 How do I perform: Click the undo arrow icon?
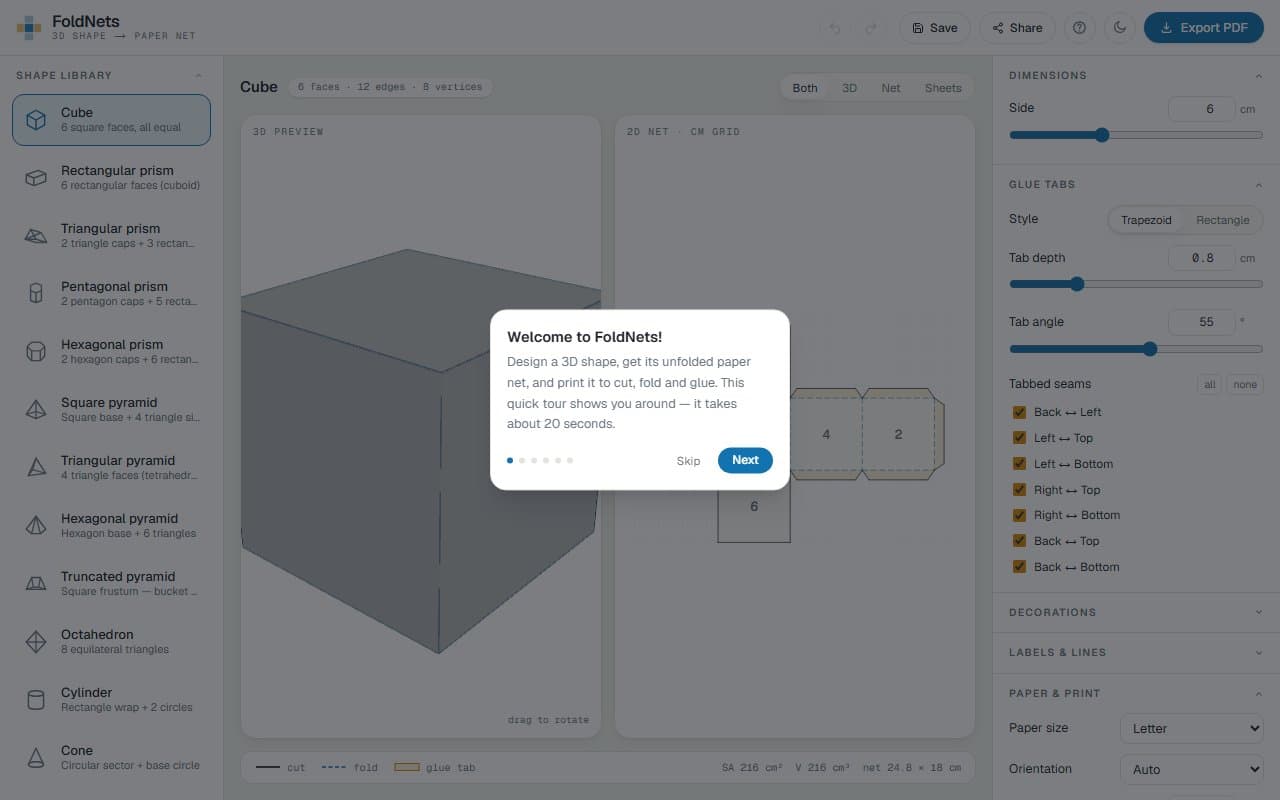(835, 28)
